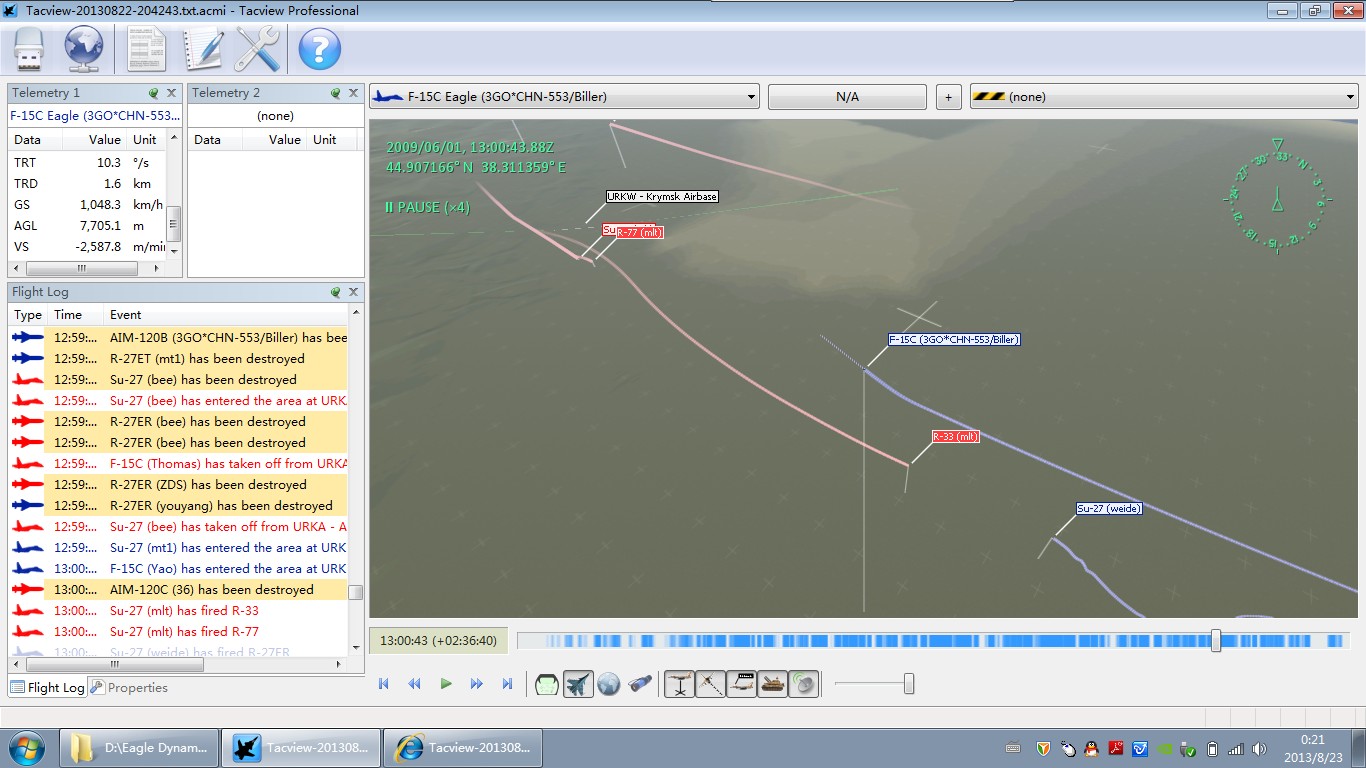Switch to the Properties tab
Screen dimensions: 1366x768
129,687
